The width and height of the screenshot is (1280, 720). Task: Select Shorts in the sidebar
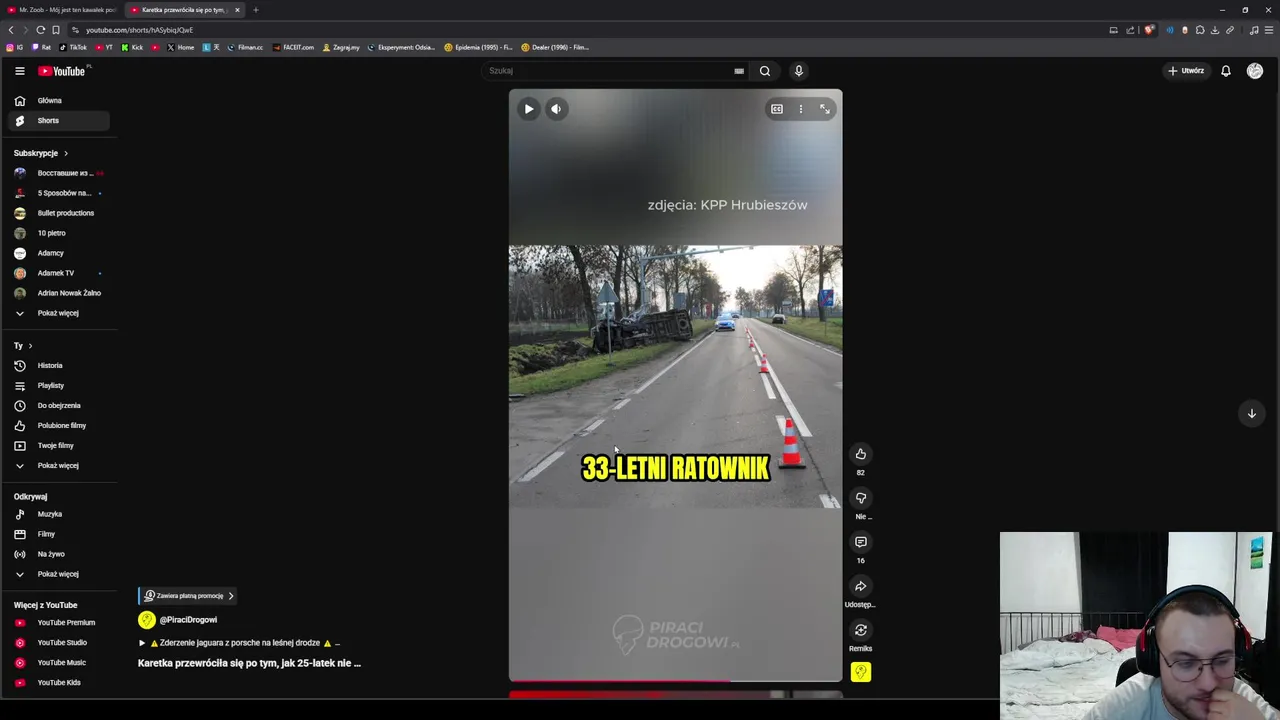(59, 121)
